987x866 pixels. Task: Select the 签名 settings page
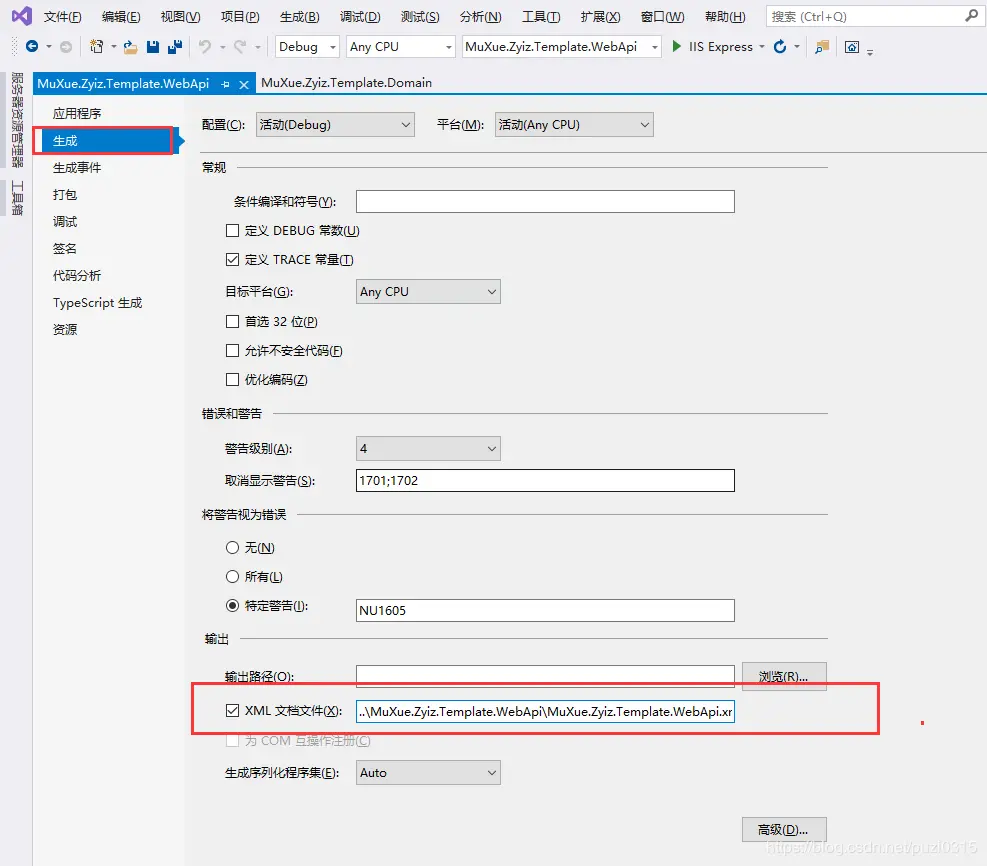[x=65, y=249]
